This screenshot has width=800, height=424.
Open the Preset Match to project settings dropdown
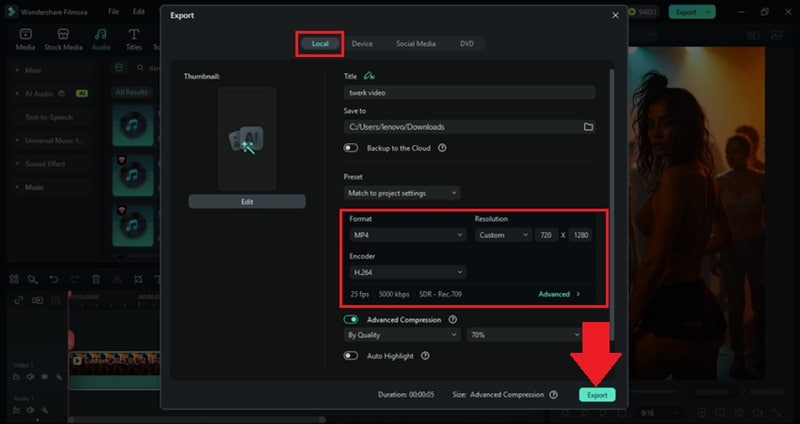[402, 193]
